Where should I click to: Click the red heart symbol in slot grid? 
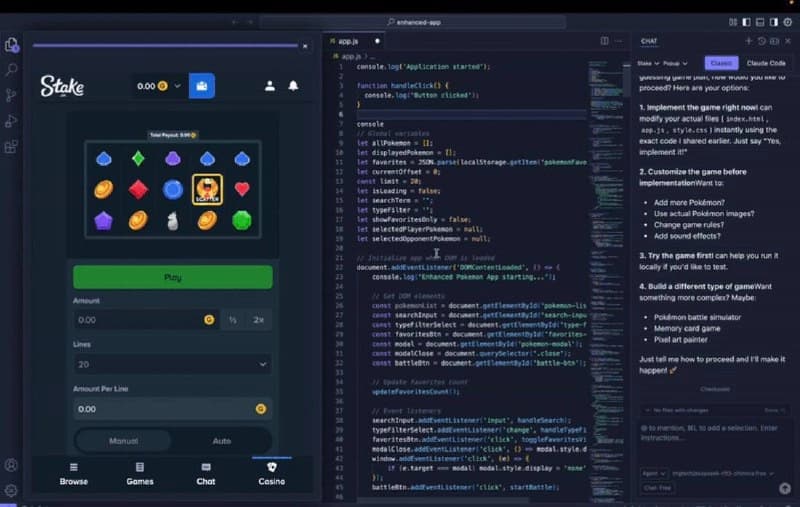(242, 189)
